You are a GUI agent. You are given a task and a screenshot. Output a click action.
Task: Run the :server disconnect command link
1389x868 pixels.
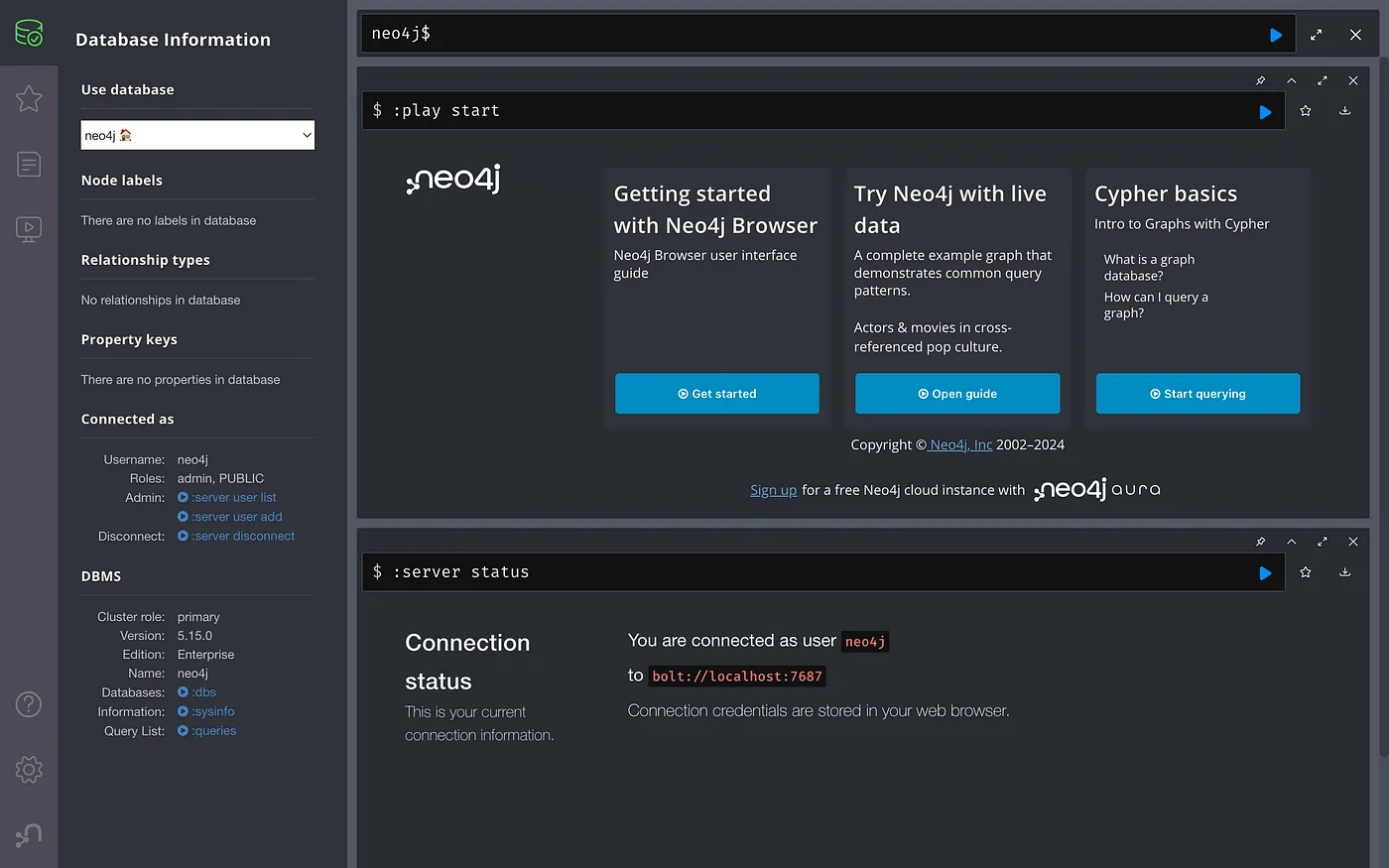pyautogui.click(x=236, y=536)
